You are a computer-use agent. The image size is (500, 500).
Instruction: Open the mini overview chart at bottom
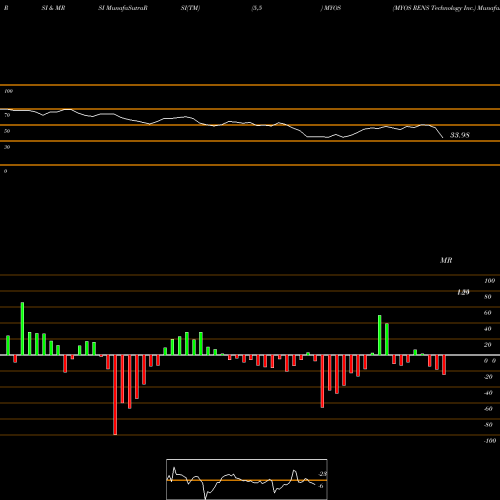point(247,479)
